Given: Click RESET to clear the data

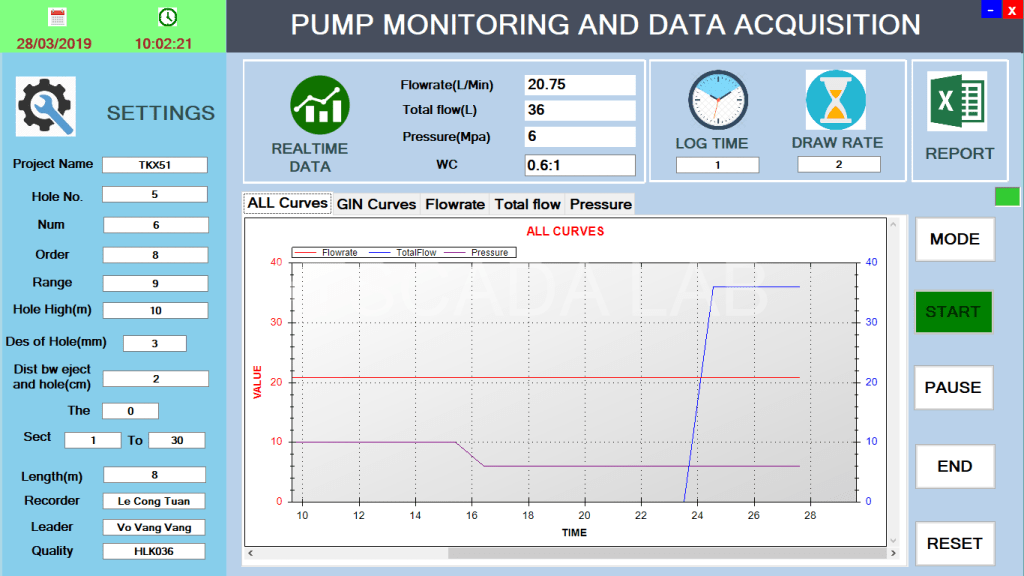Looking at the screenshot, I should tap(954, 543).
